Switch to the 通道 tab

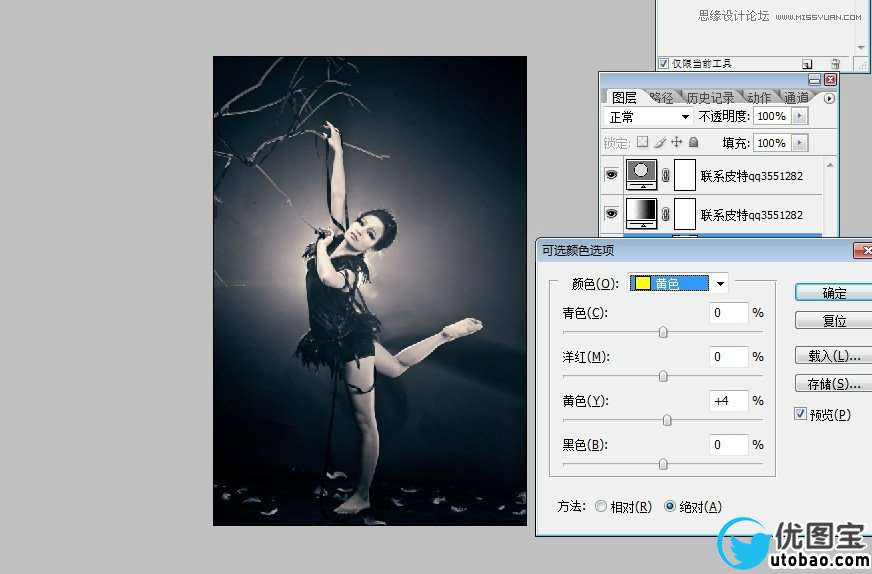[796, 98]
